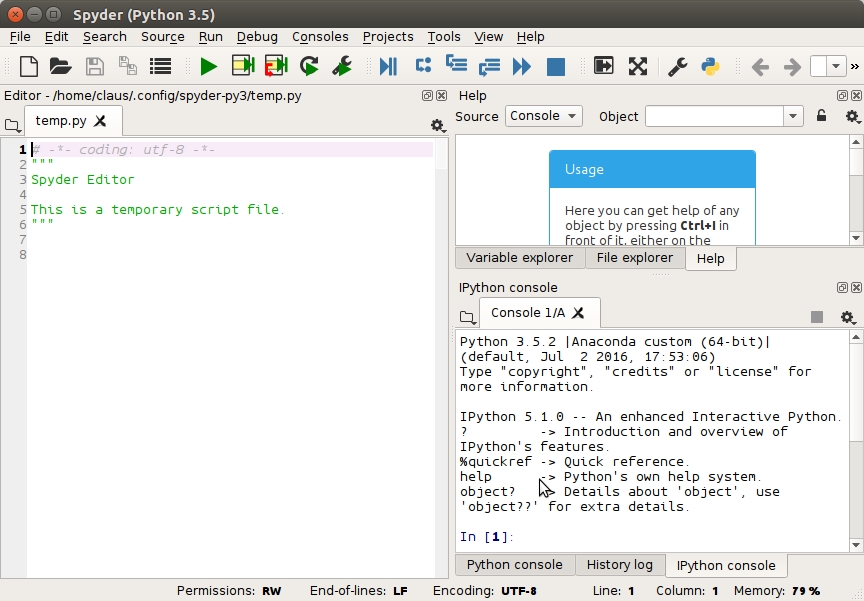Browse console tabs next to Console 1/A
The image size is (864, 601).
coord(467,317)
